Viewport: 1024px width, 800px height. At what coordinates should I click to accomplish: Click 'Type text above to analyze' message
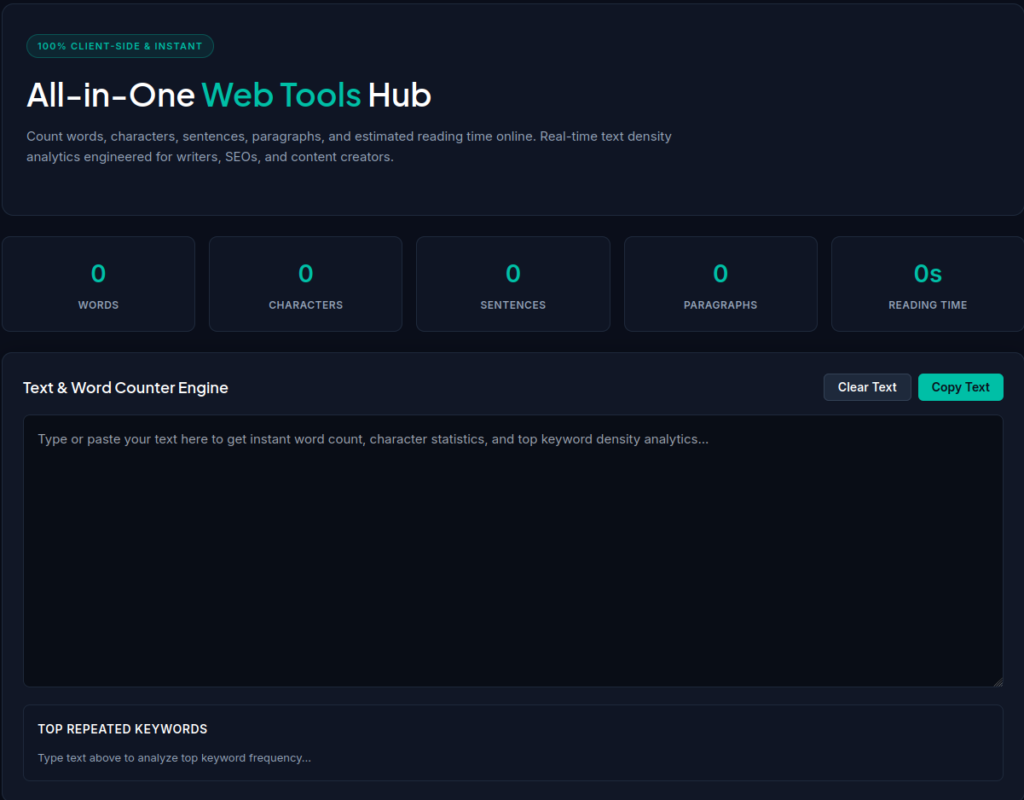(x=174, y=758)
